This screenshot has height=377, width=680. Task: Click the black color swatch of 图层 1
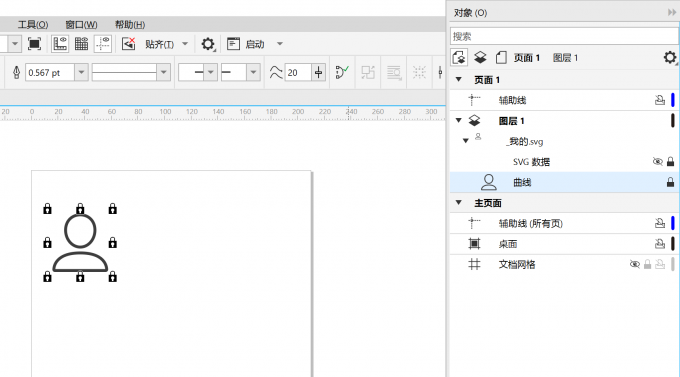(x=673, y=121)
